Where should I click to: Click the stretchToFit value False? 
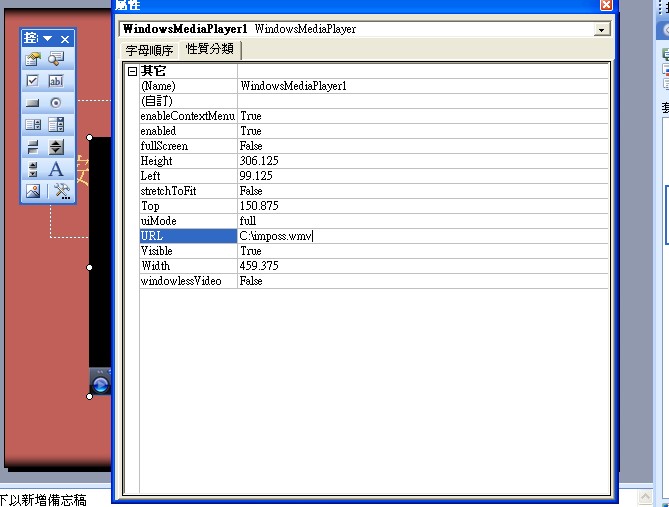(251, 191)
